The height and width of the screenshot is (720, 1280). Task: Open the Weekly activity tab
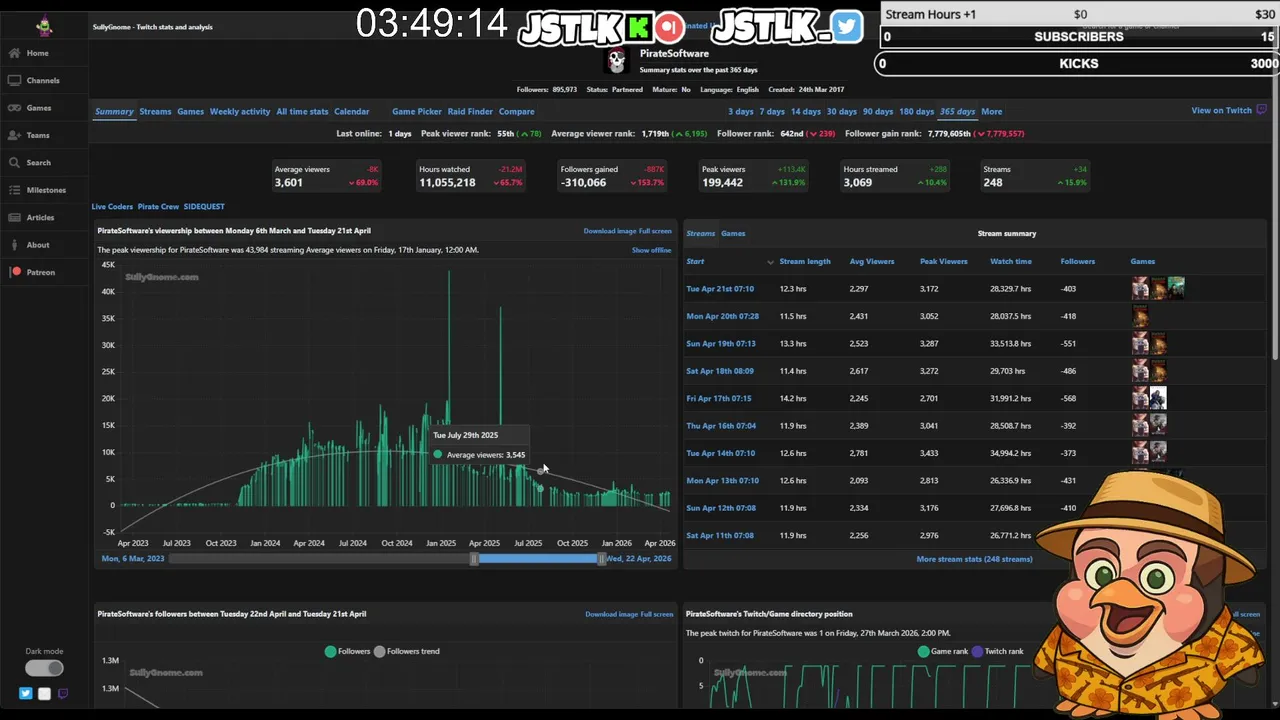pos(240,111)
